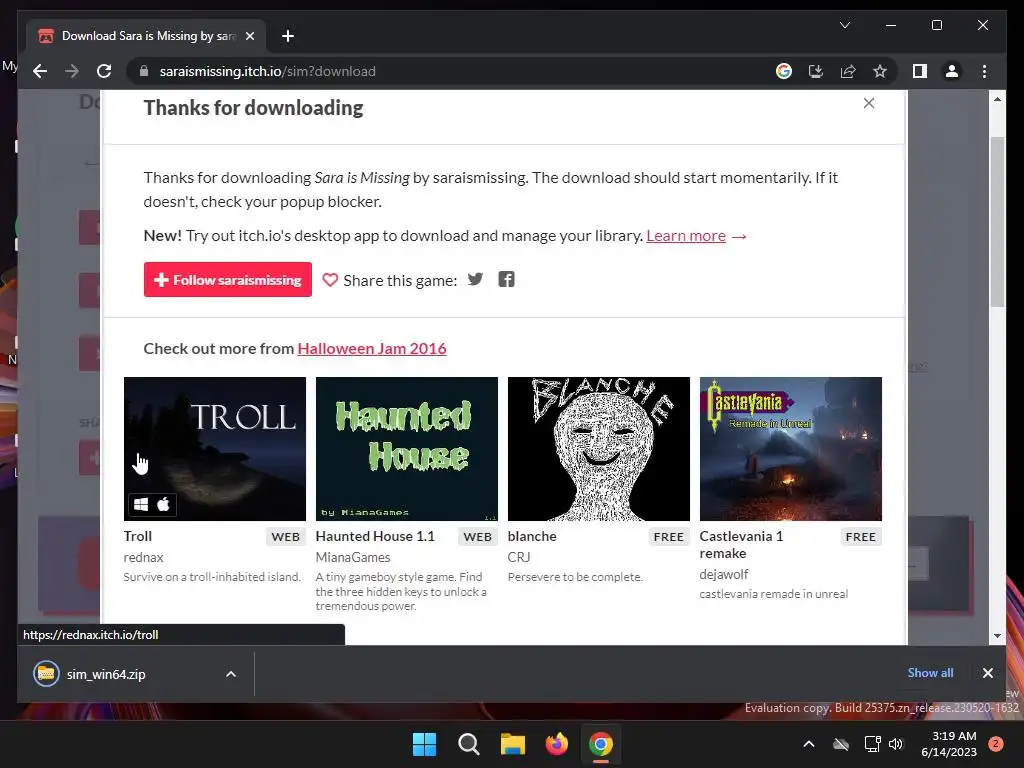Open the Windows Start menu
This screenshot has width=1024, height=768.
[x=424, y=744]
